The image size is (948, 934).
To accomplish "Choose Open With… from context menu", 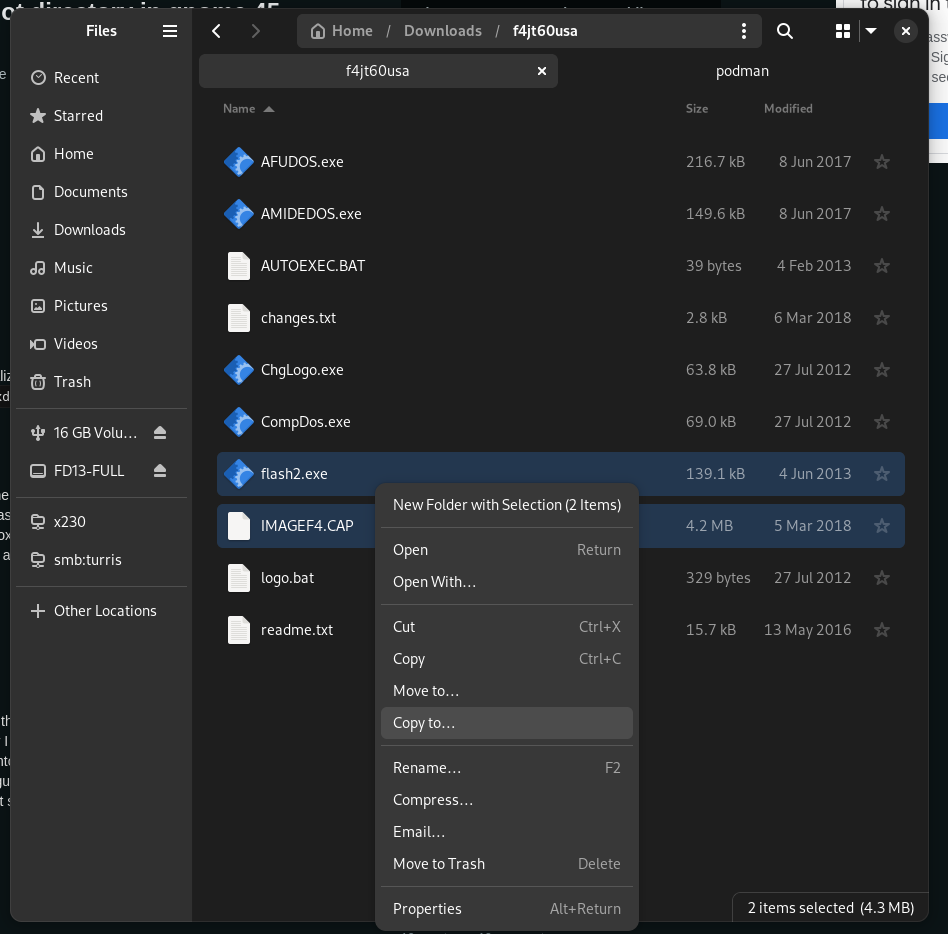I will (507, 582).
